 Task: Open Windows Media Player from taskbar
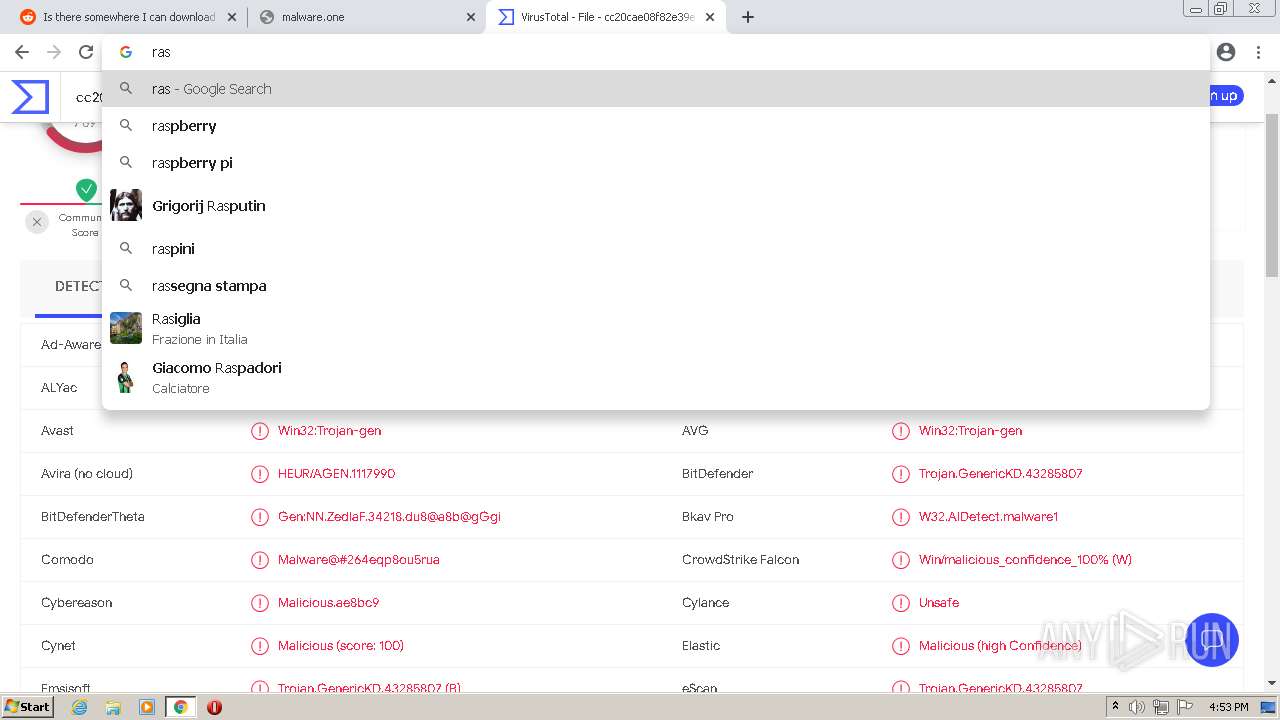pyautogui.click(x=147, y=707)
